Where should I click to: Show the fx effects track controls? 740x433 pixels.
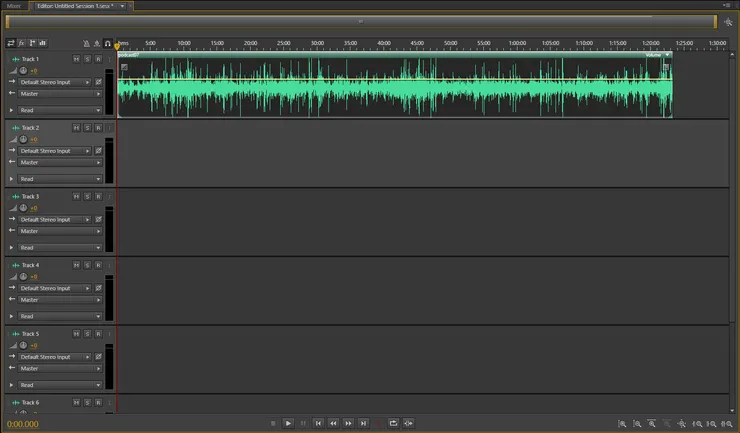click(21, 43)
